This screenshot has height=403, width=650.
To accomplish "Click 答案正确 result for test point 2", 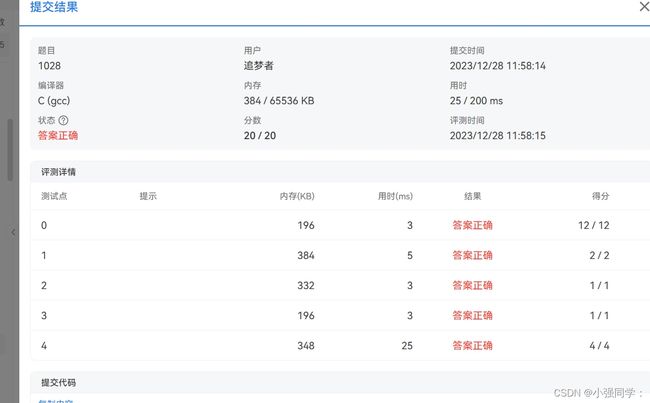I will click(473, 286).
